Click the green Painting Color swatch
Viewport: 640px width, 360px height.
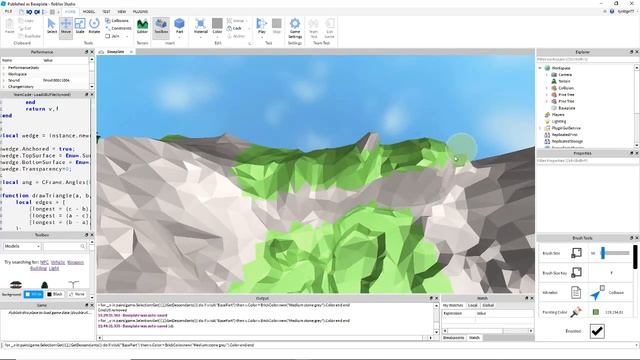[596, 312]
